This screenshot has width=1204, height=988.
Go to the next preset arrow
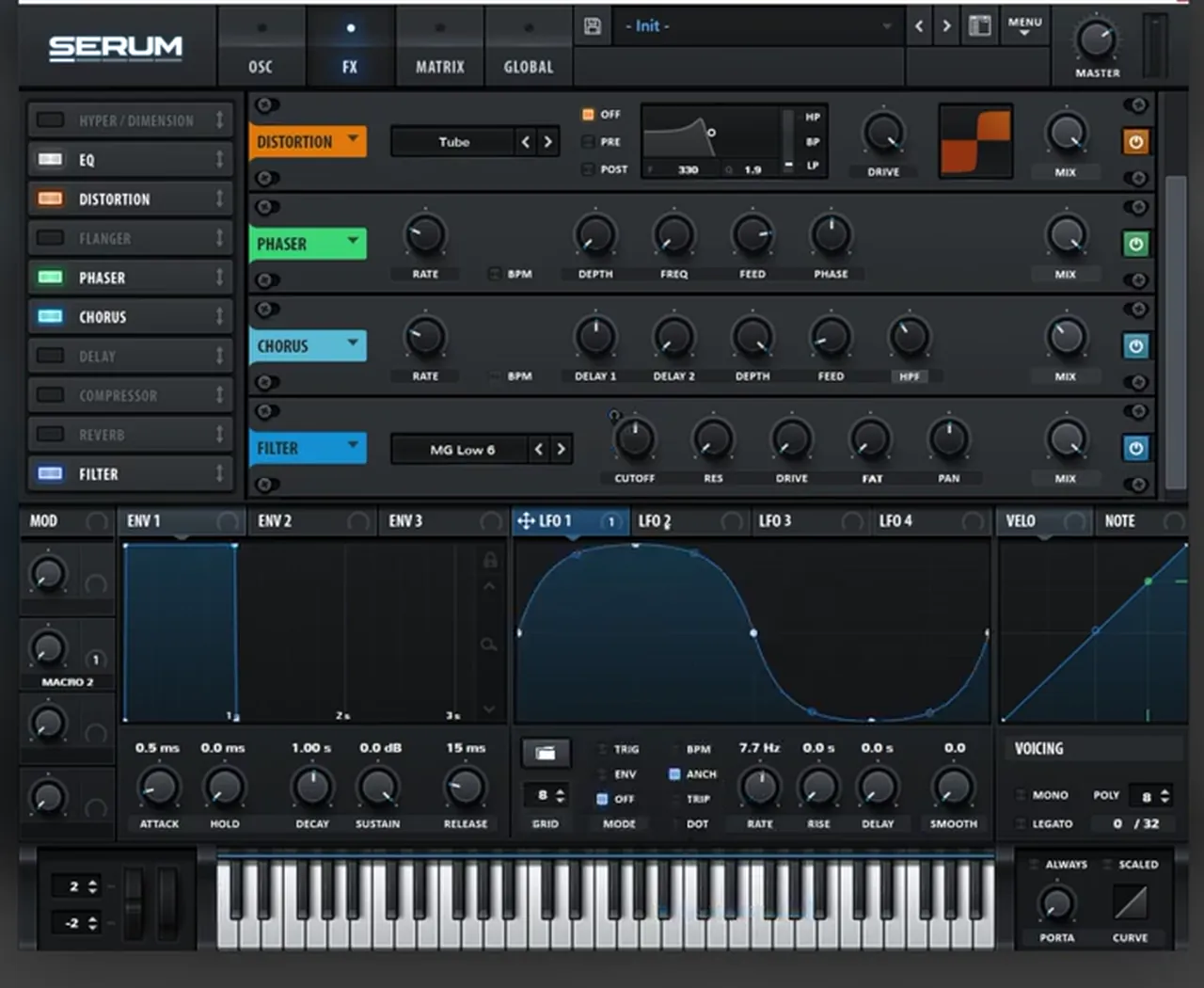click(946, 26)
